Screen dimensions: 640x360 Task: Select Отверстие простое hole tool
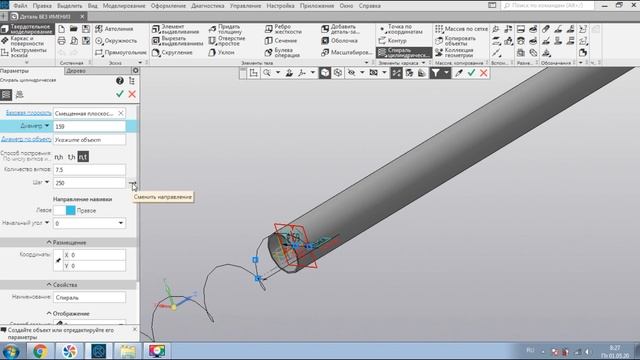point(227,41)
